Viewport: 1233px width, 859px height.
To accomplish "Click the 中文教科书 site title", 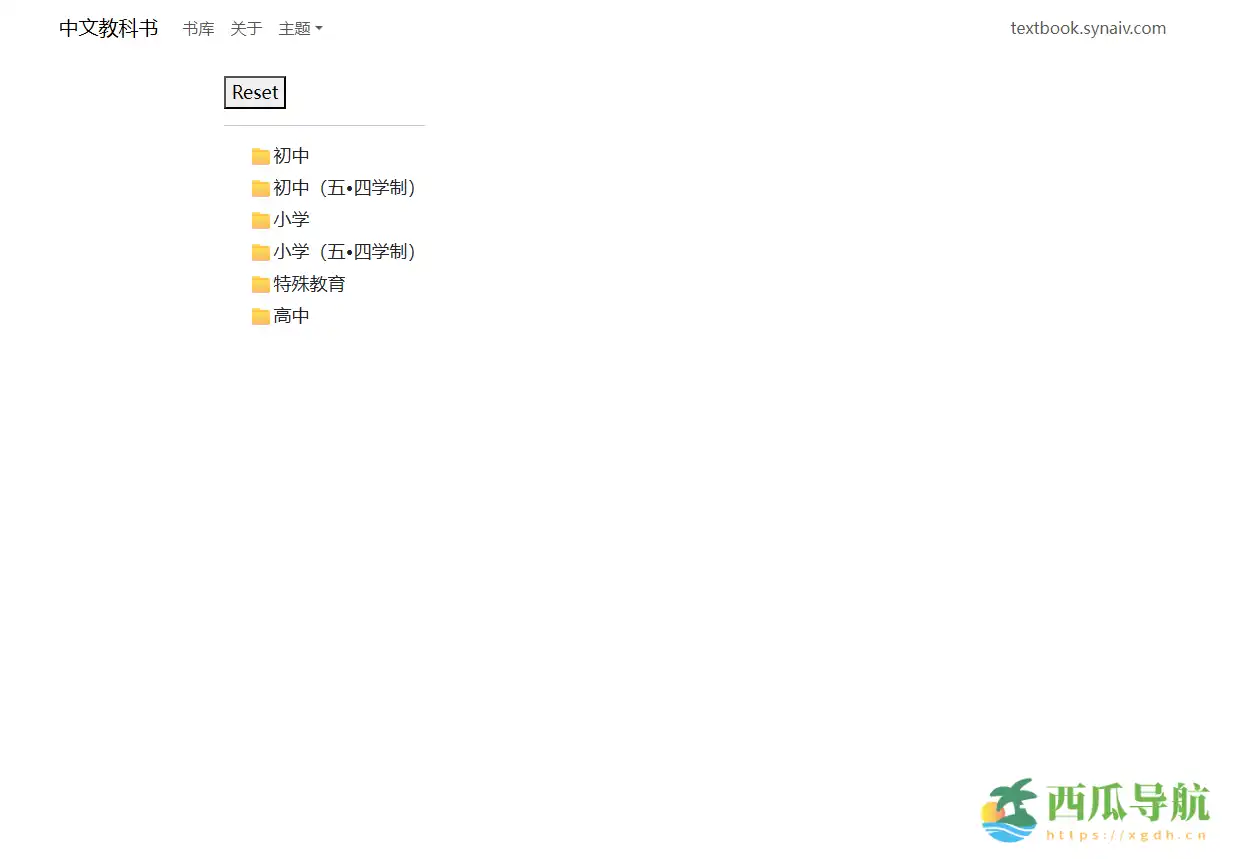I will pos(107,28).
